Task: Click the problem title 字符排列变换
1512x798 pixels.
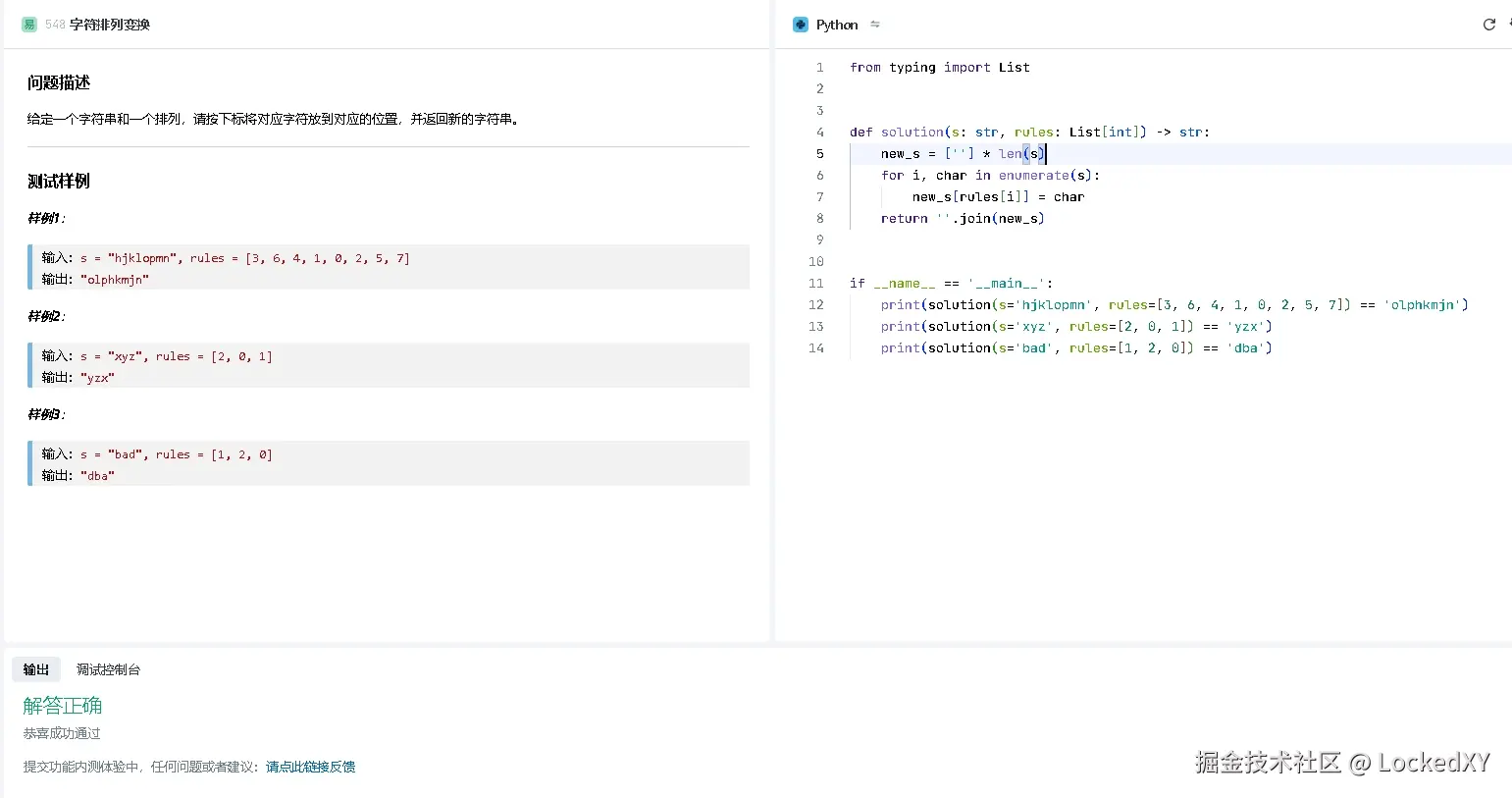Action: pyautogui.click(x=110, y=25)
